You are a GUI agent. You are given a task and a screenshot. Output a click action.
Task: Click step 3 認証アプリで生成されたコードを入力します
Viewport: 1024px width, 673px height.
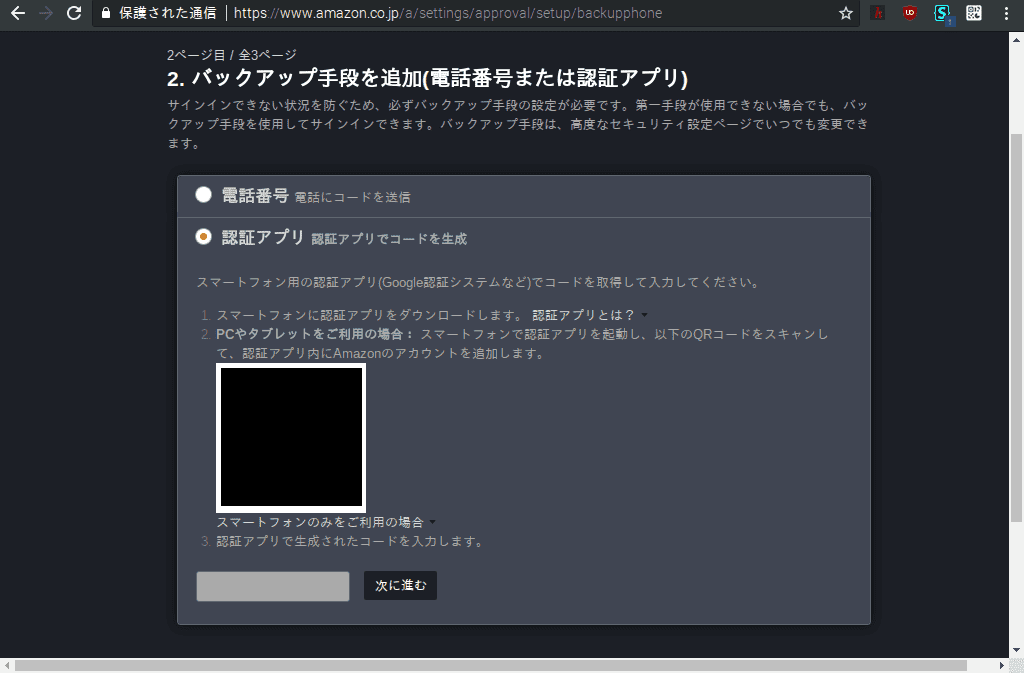pos(349,541)
